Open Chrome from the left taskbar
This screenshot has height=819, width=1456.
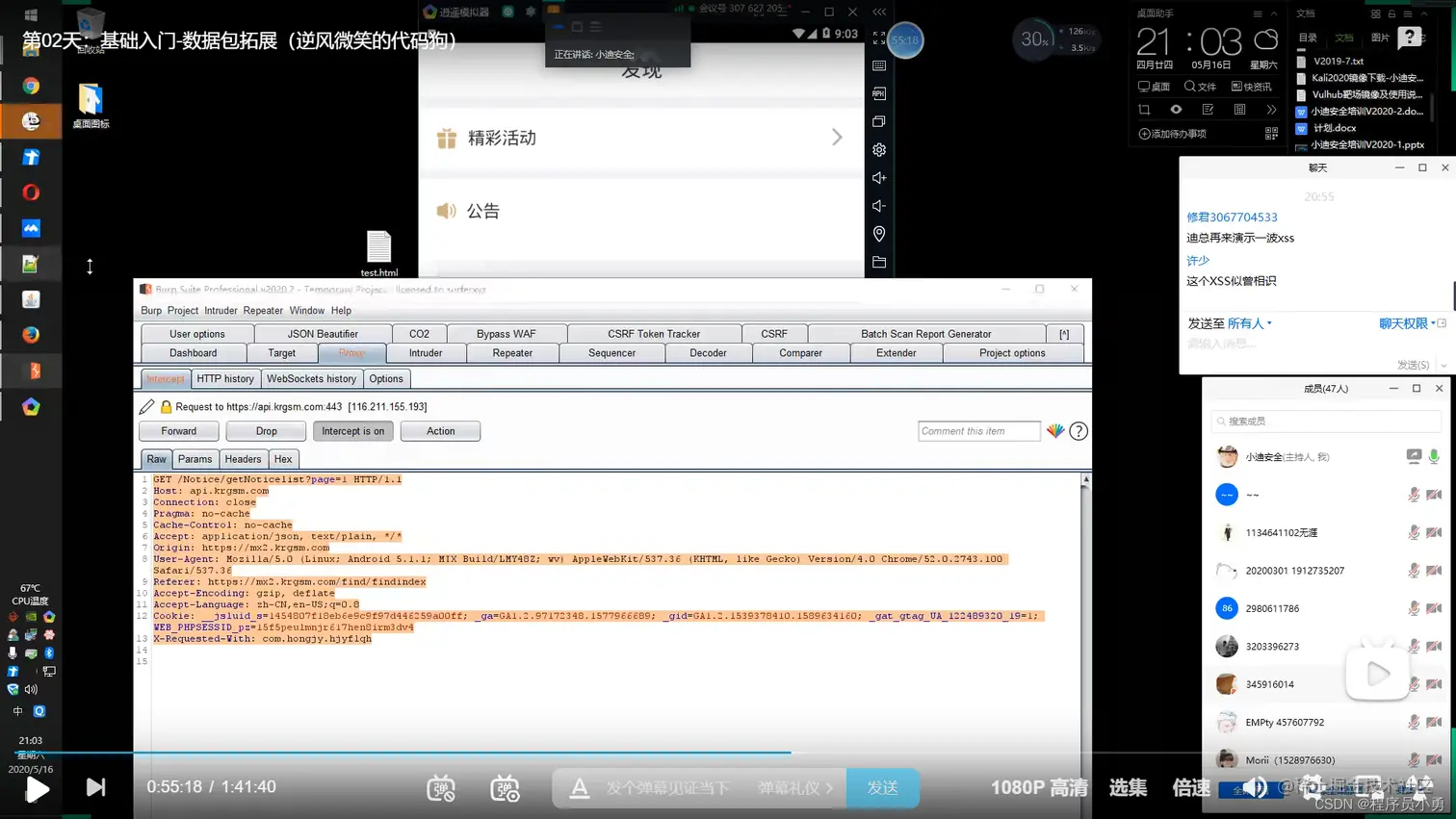point(31,86)
